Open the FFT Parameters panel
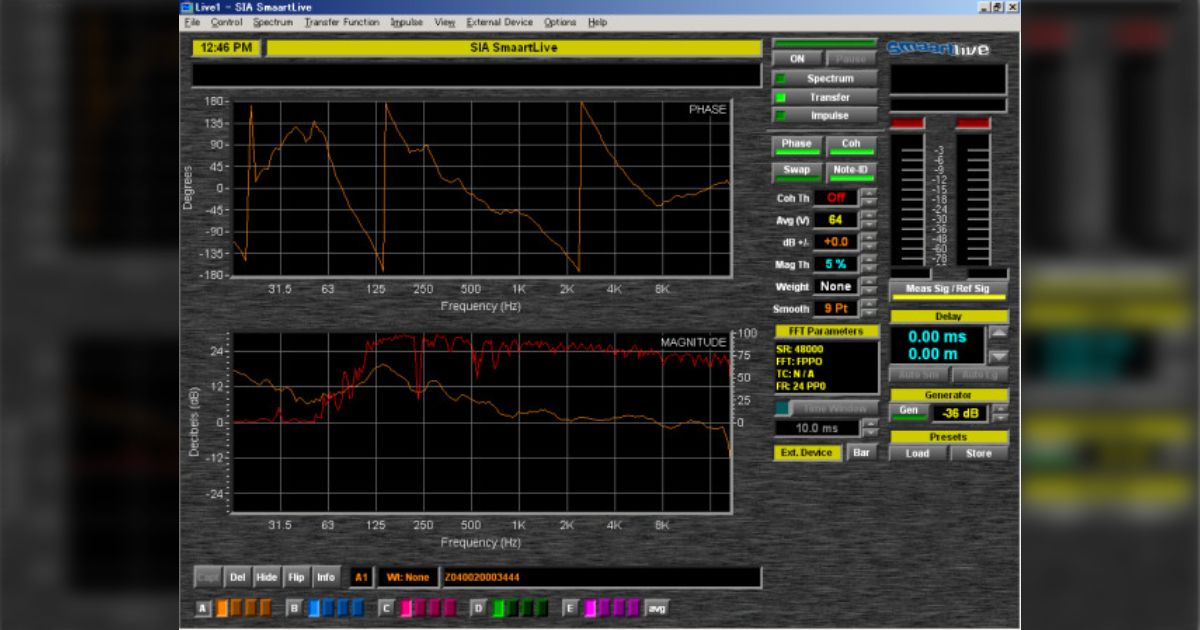 point(826,332)
